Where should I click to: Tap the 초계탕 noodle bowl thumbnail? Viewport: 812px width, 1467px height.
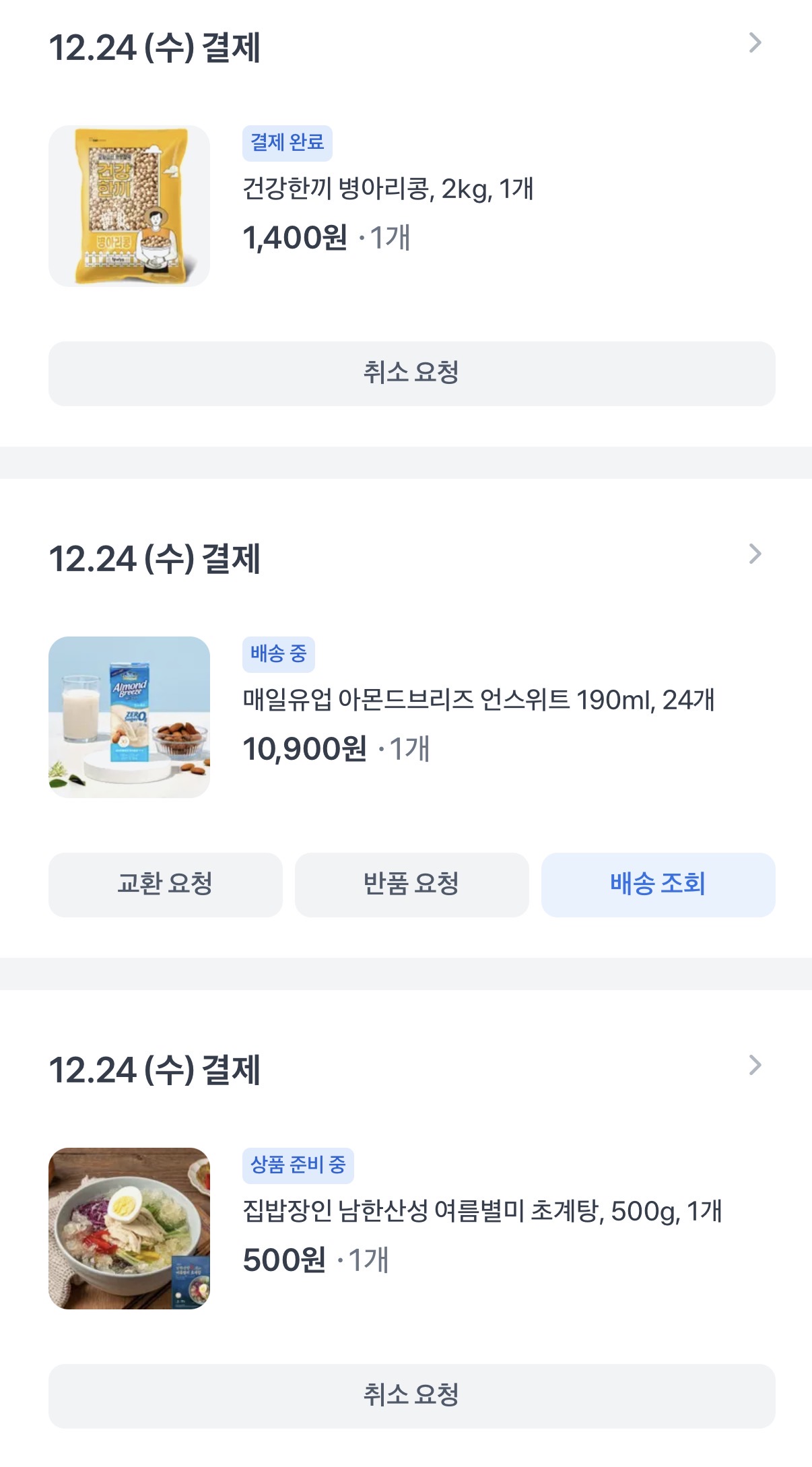coord(129,1229)
